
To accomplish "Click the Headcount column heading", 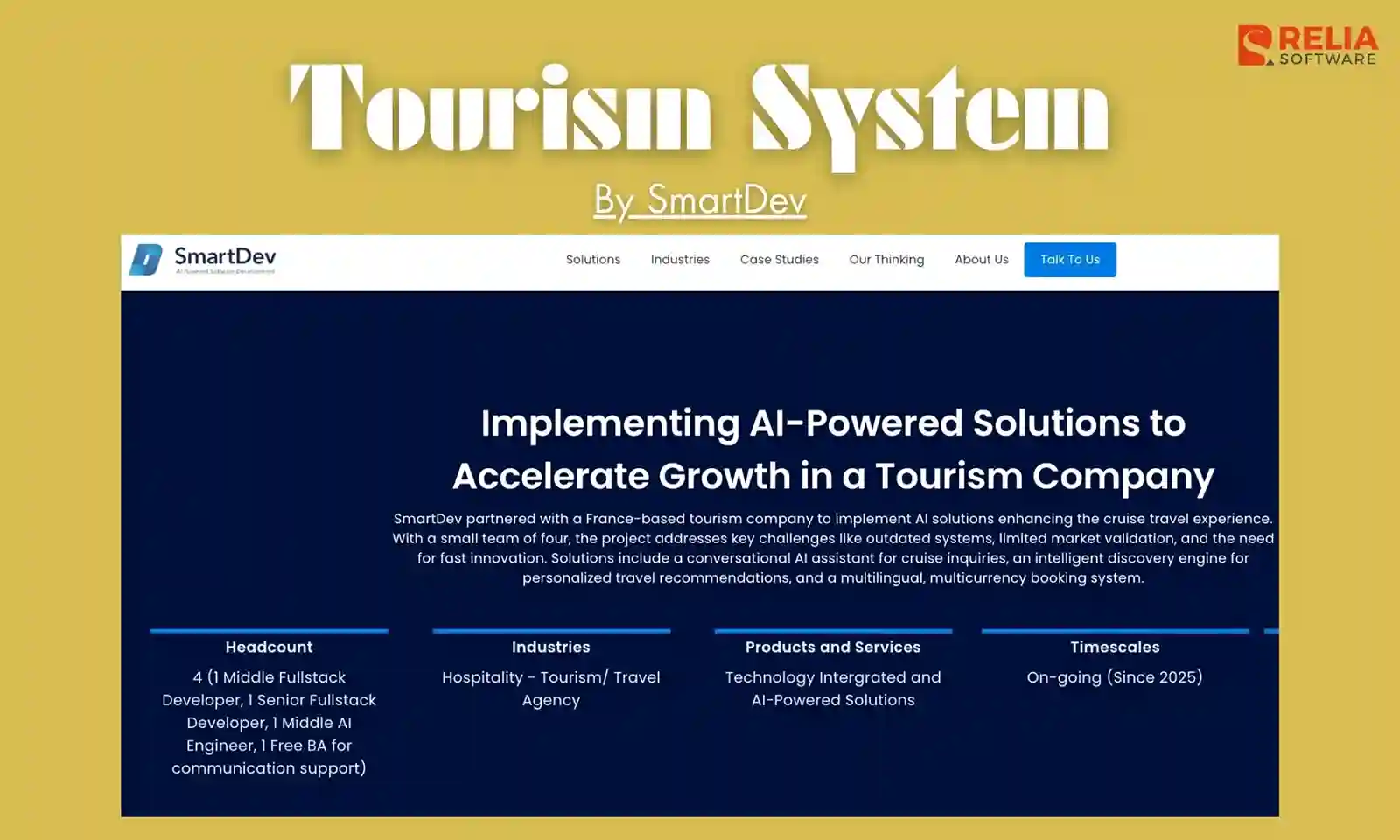I will pyautogui.click(x=269, y=647).
